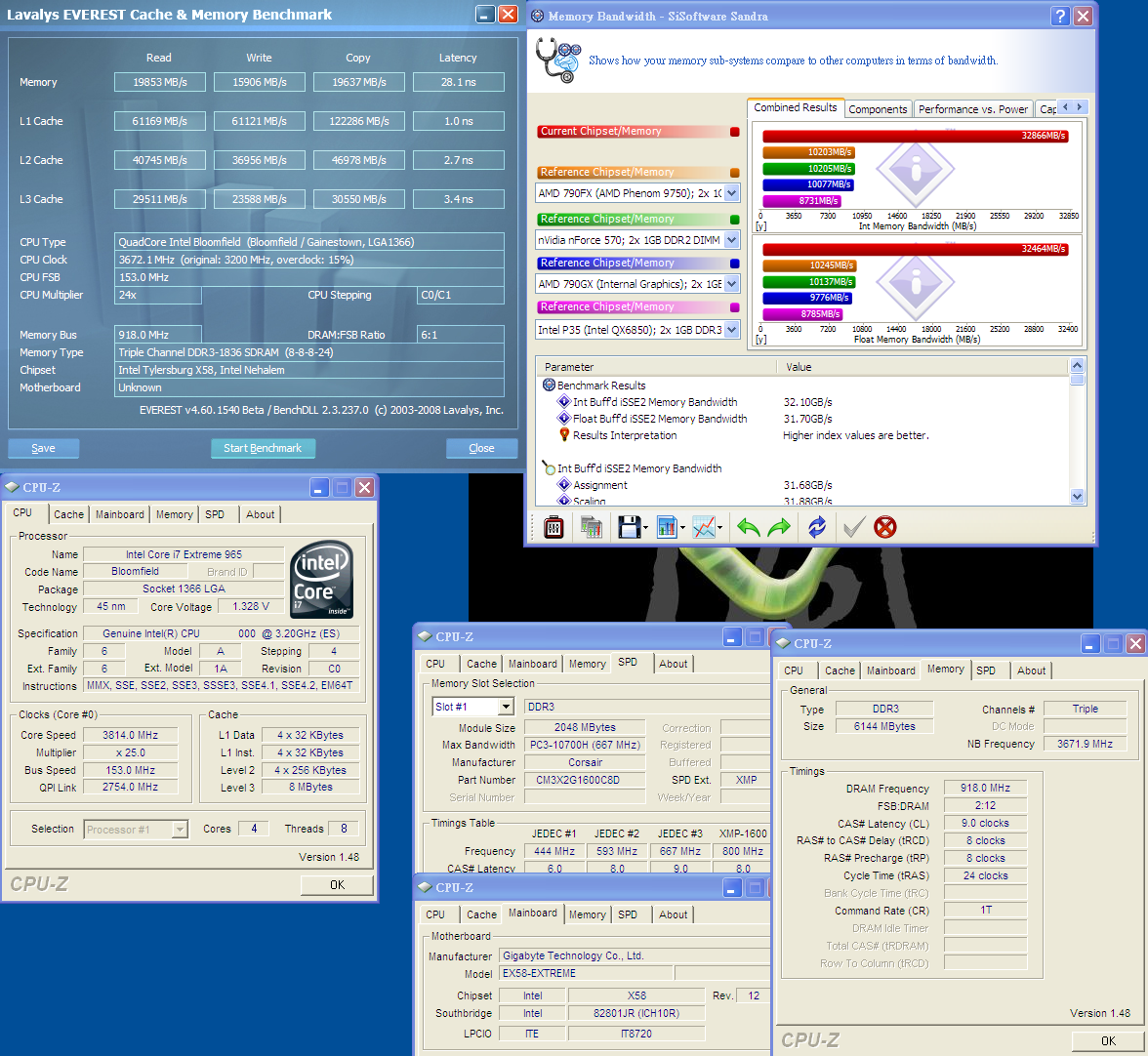Click the Start Benchmark button in EVEREST
The image size is (1148, 1056).
click(263, 448)
